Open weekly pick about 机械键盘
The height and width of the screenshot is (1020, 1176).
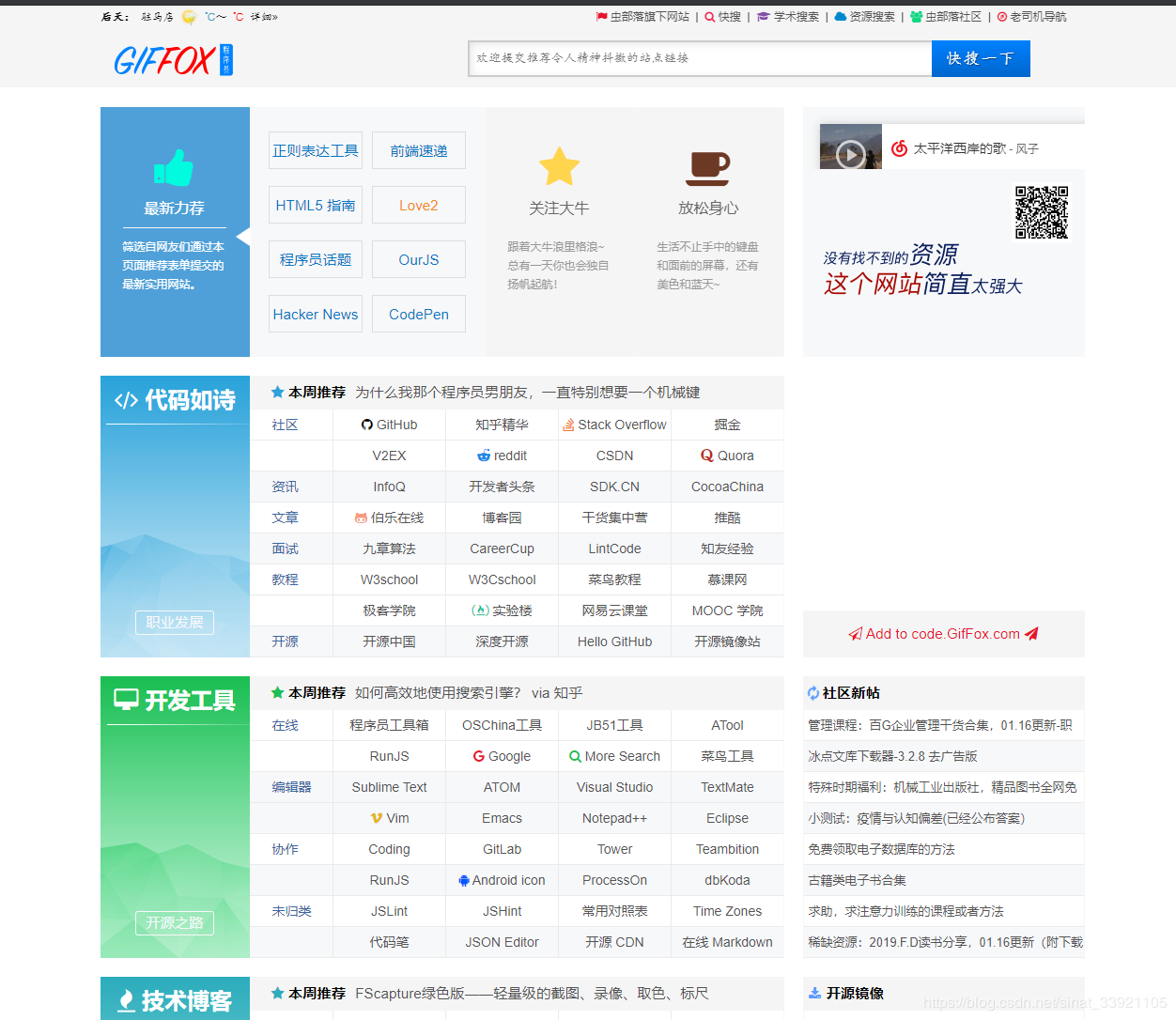tap(528, 393)
